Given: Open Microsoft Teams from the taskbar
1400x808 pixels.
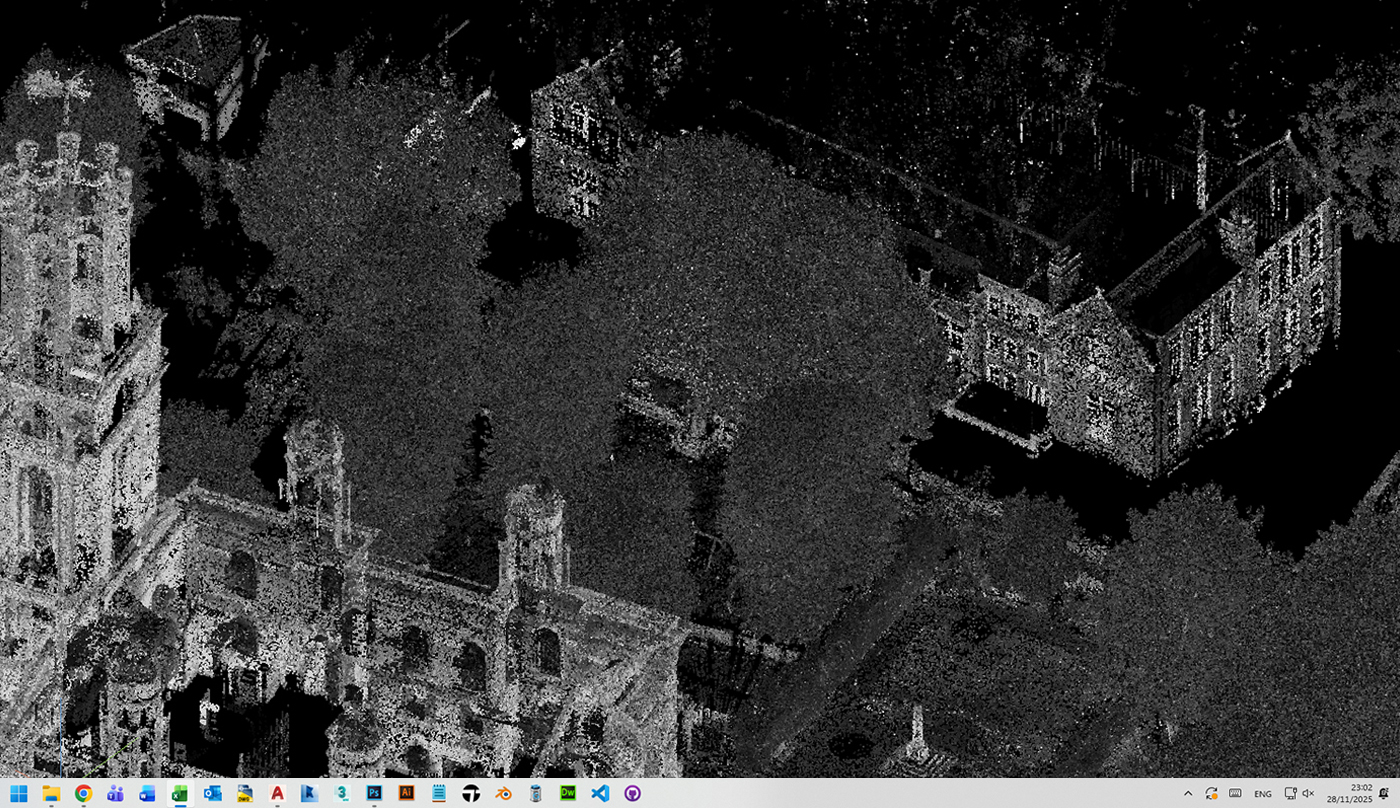Looking at the screenshot, I should point(115,793).
